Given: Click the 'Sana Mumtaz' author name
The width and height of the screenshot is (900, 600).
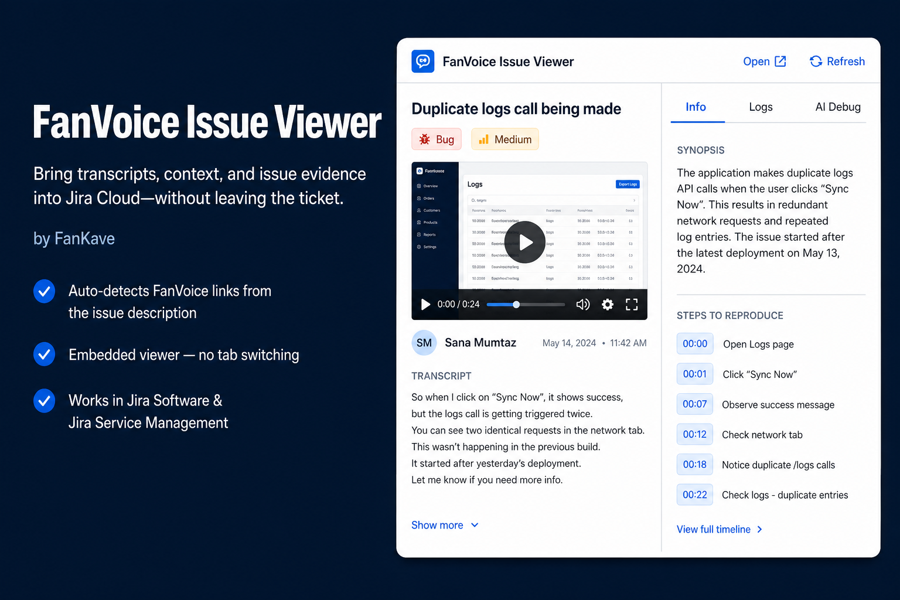Looking at the screenshot, I should coord(480,343).
